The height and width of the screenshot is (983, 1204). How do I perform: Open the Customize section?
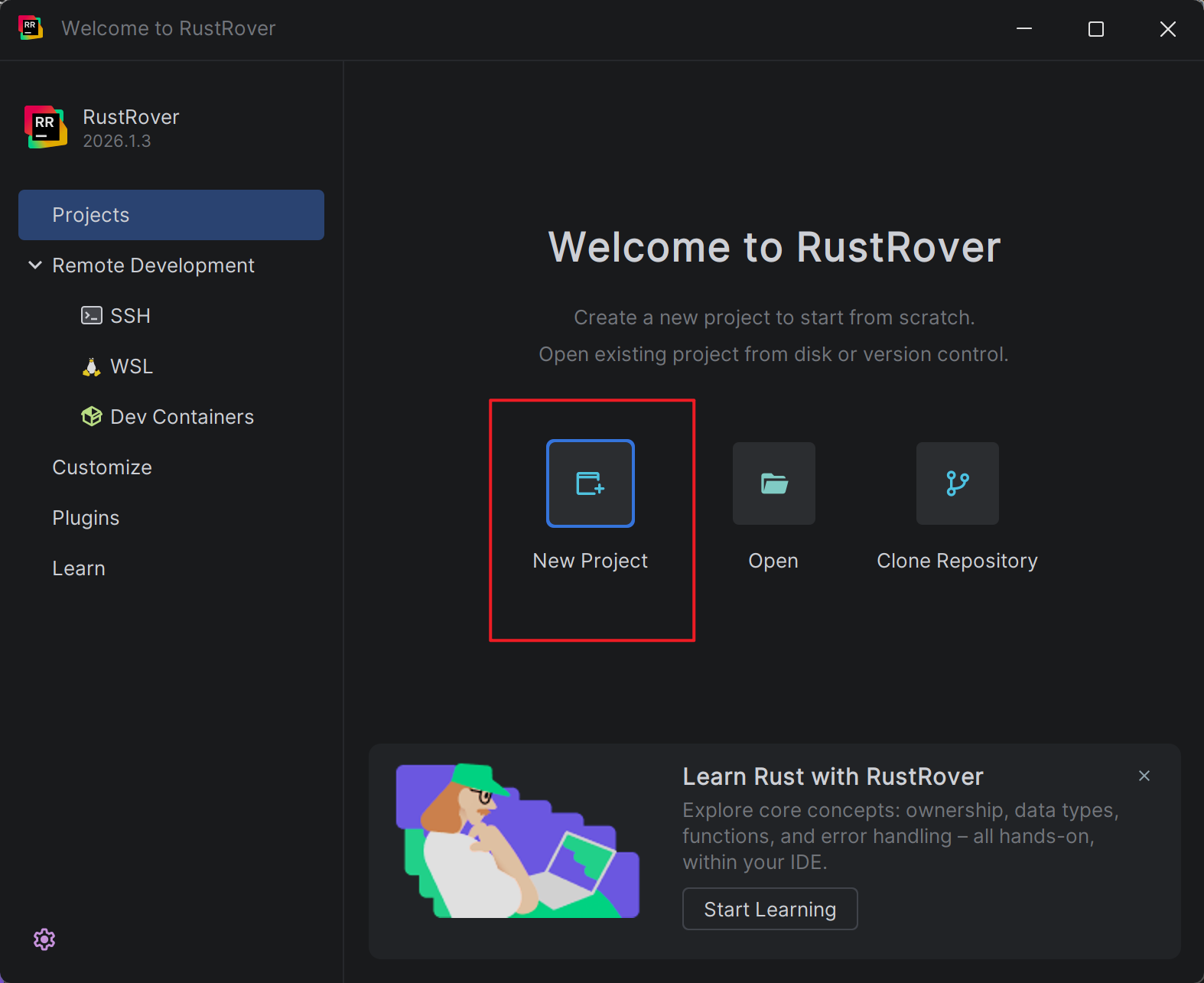click(171, 467)
